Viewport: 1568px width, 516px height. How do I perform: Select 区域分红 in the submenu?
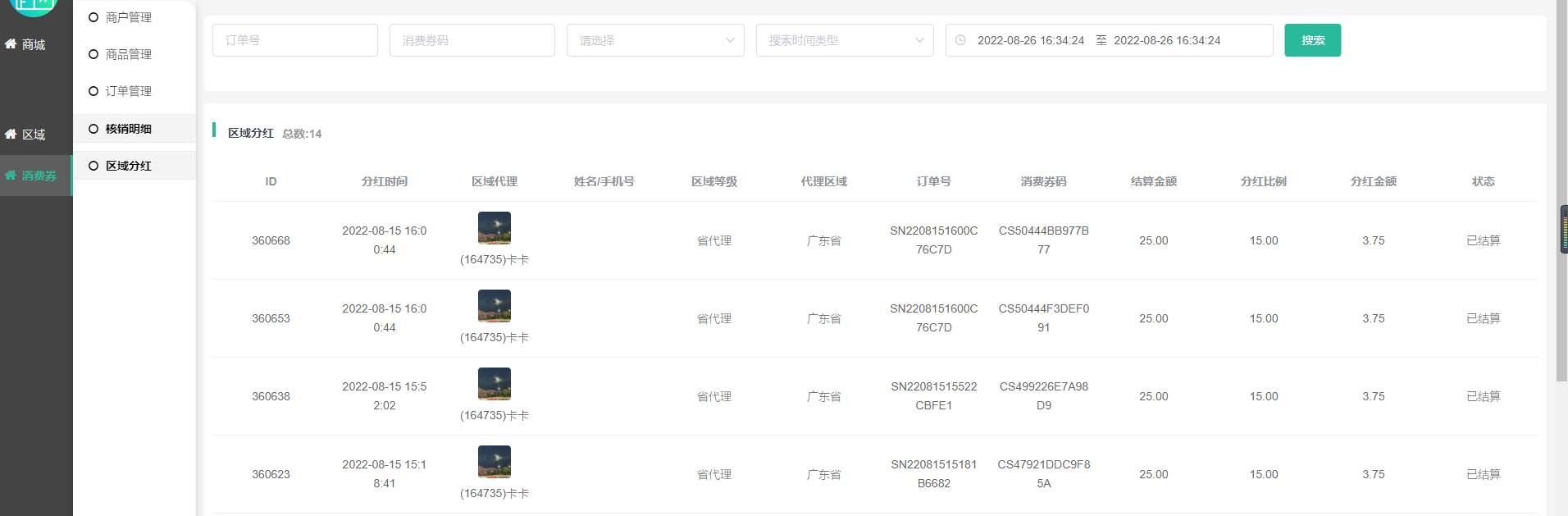coord(129,166)
